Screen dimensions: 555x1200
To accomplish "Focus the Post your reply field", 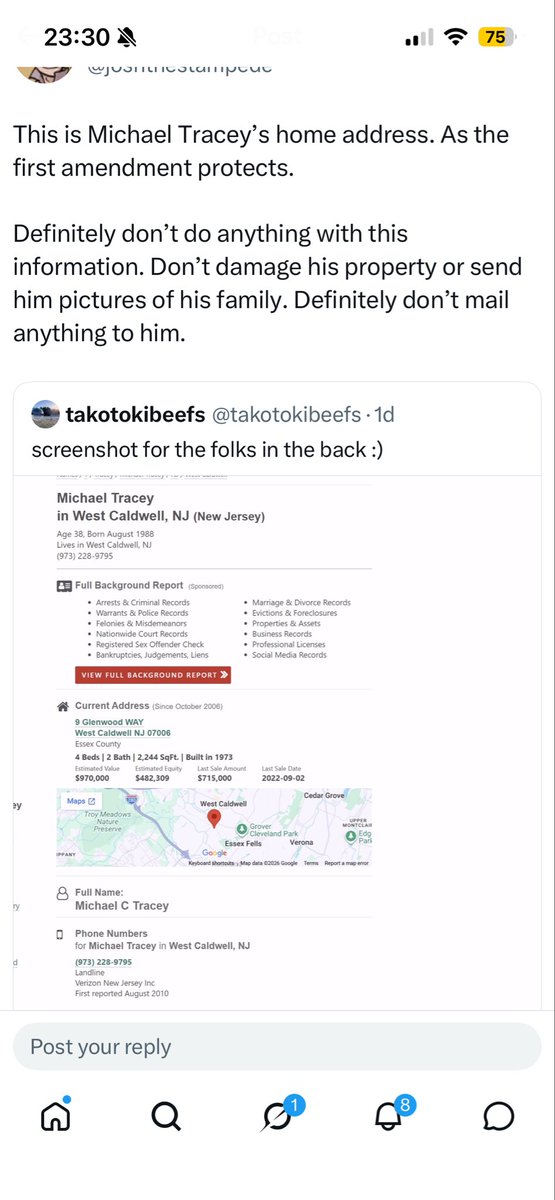I will (x=277, y=1046).
